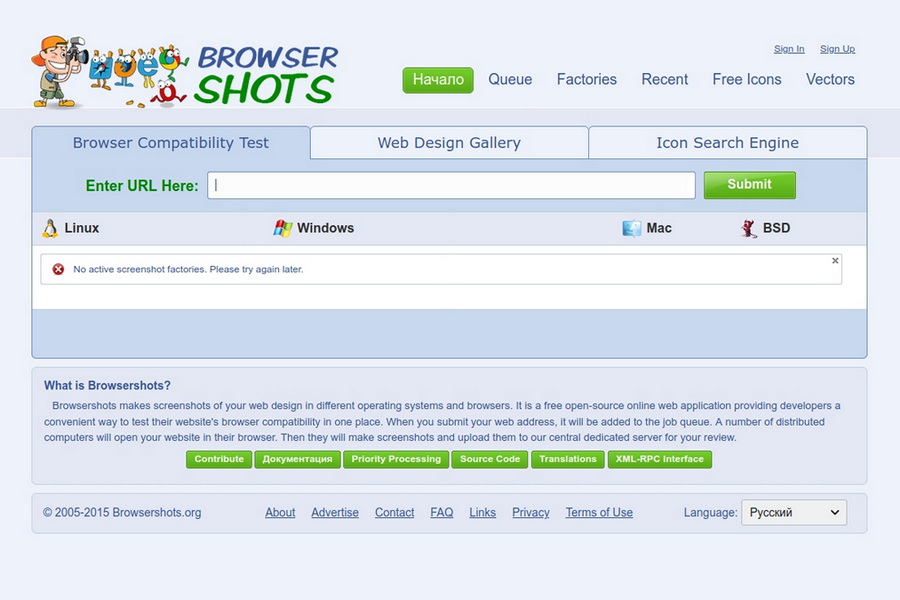Click the BSD daemon icon
Screen dimensions: 900x600
[749, 228]
